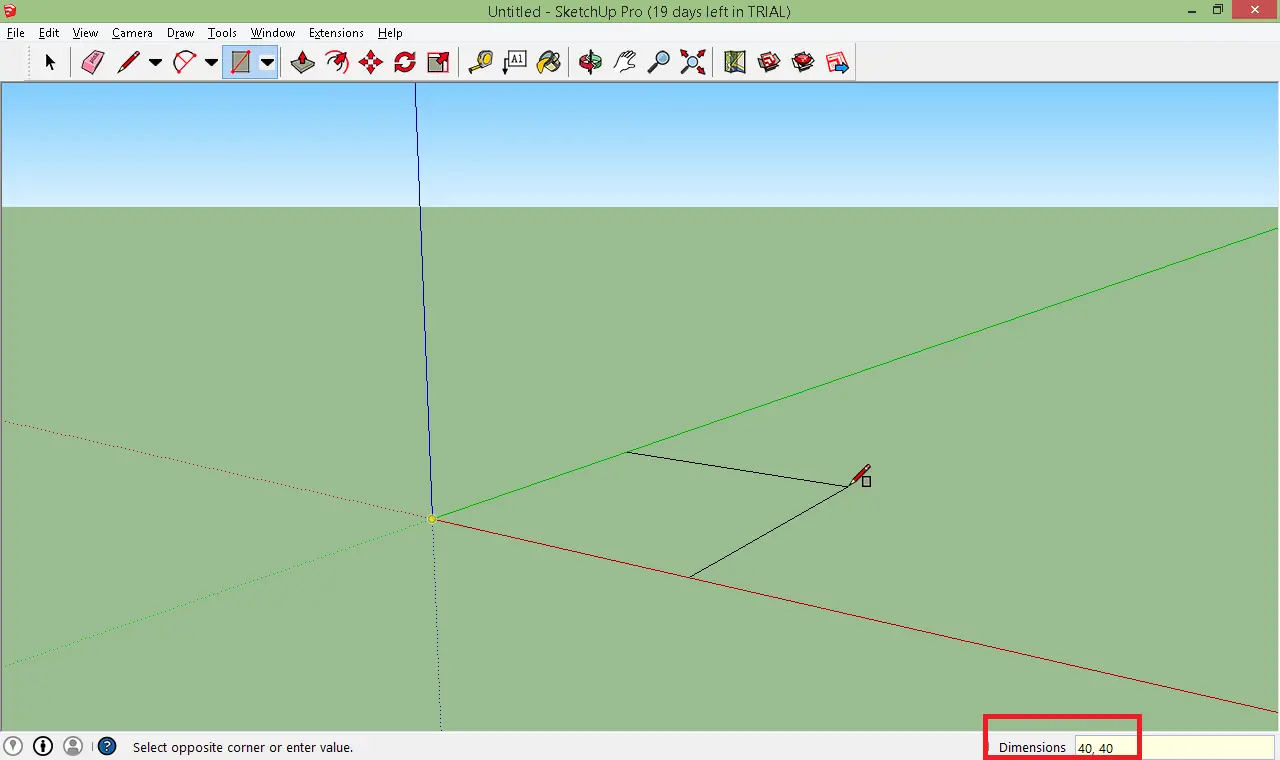The width and height of the screenshot is (1280, 760).
Task: Click the SketchUp logo in title bar
Action: 11,10
